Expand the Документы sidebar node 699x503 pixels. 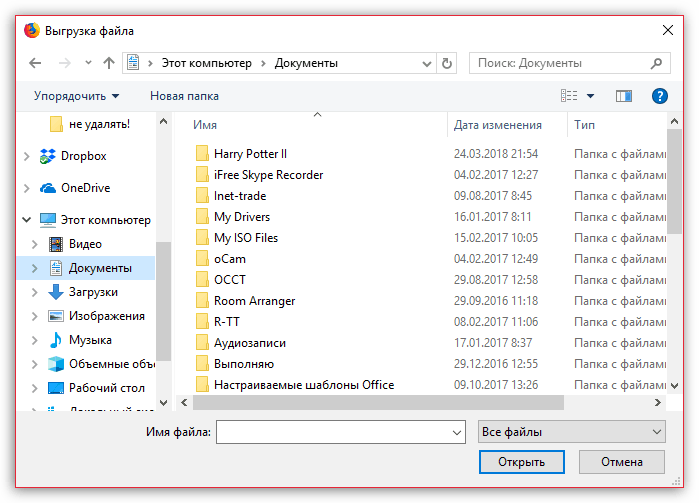(x=35, y=268)
